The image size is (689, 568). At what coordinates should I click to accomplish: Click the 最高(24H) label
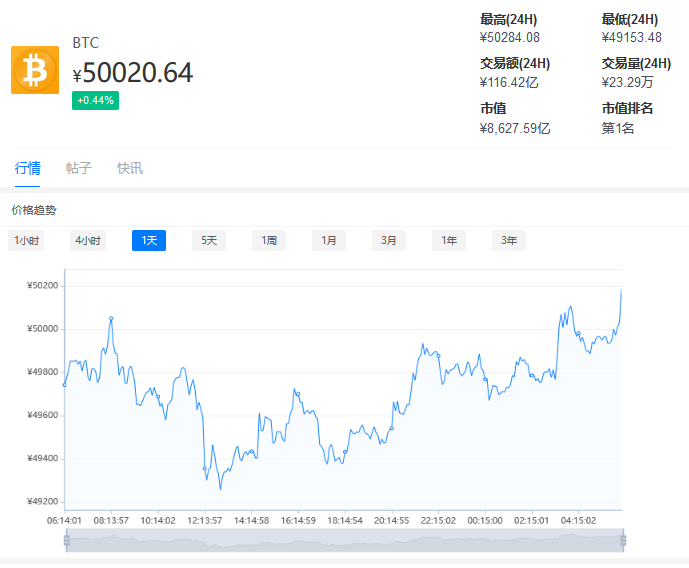[508, 20]
